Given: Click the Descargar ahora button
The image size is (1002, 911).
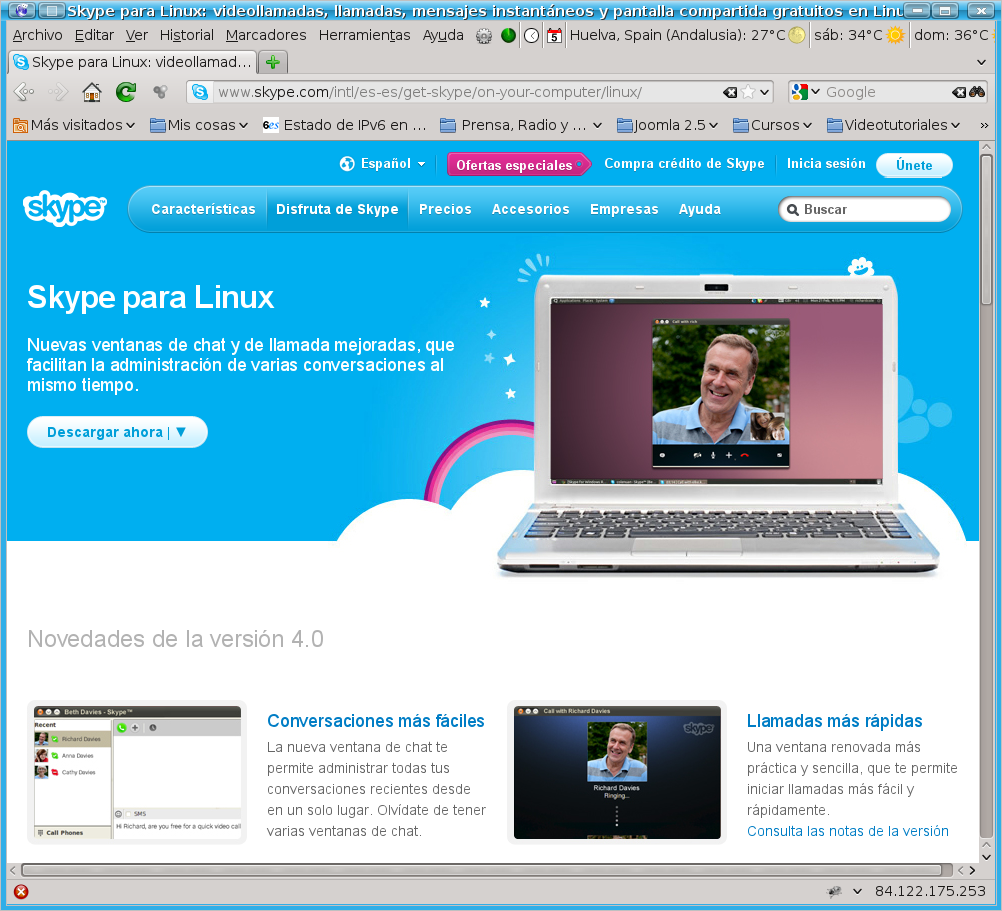Looking at the screenshot, I should click(x=117, y=433).
